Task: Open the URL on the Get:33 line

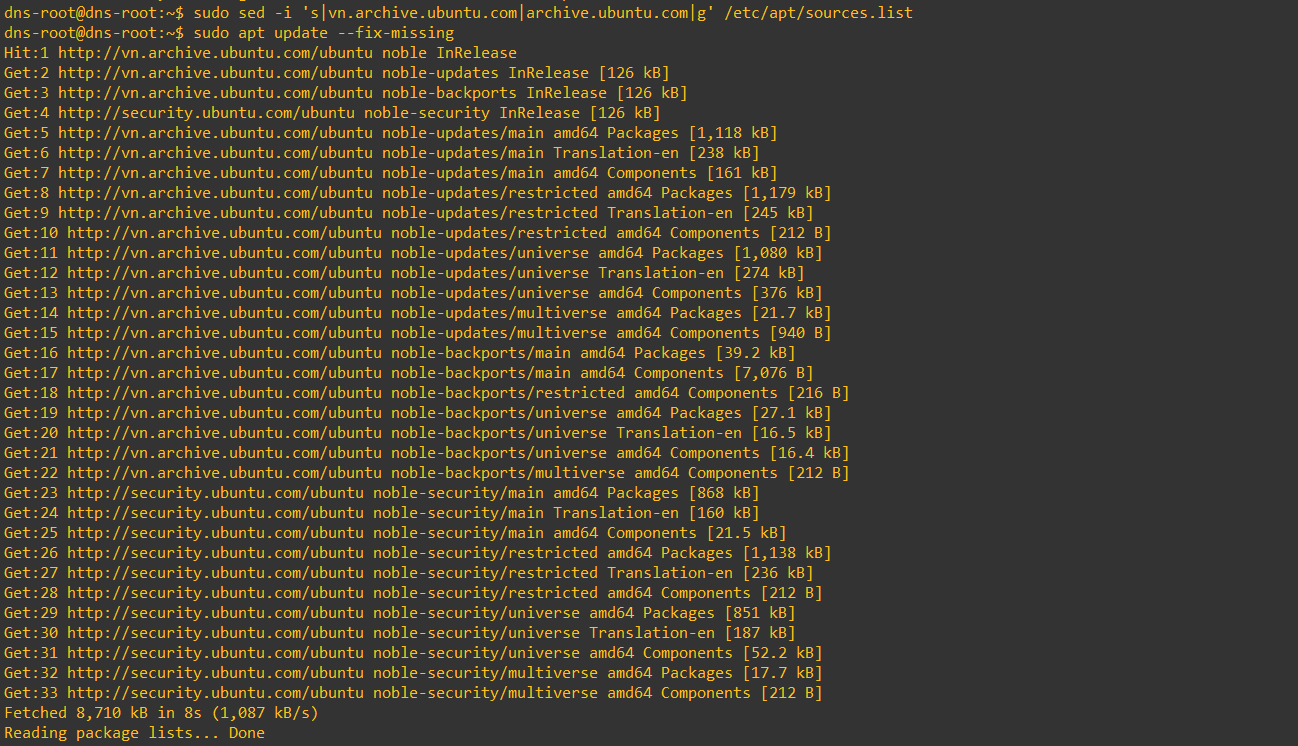Action: [x=215, y=693]
